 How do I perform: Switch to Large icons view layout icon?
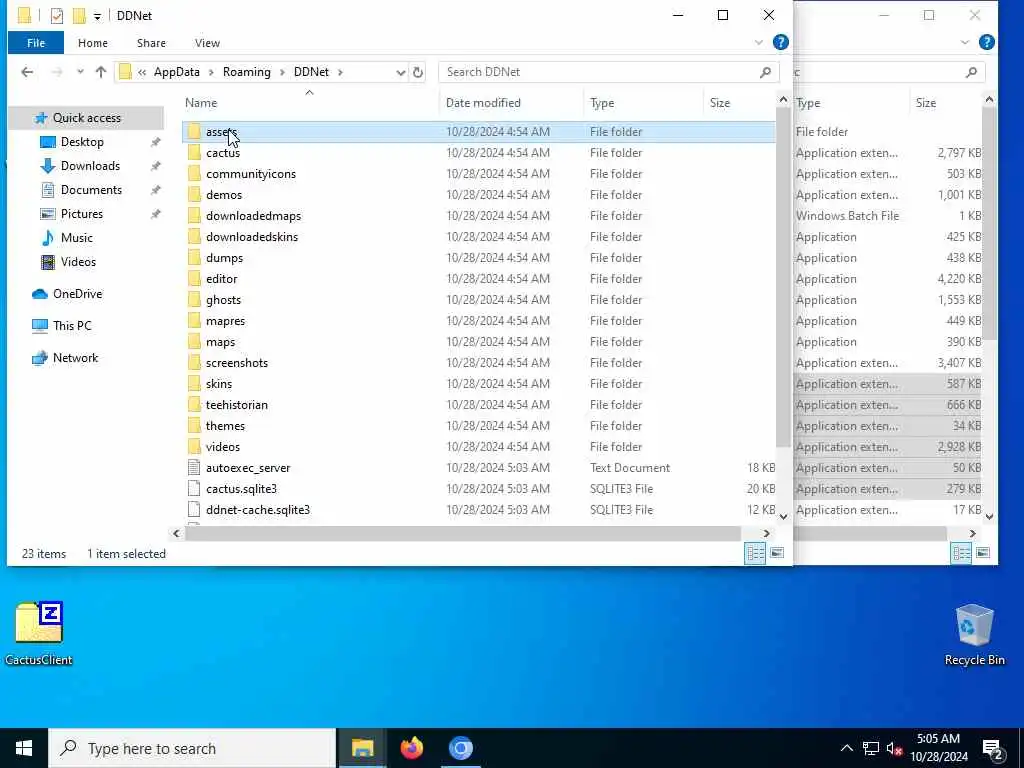[x=776, y=553]
